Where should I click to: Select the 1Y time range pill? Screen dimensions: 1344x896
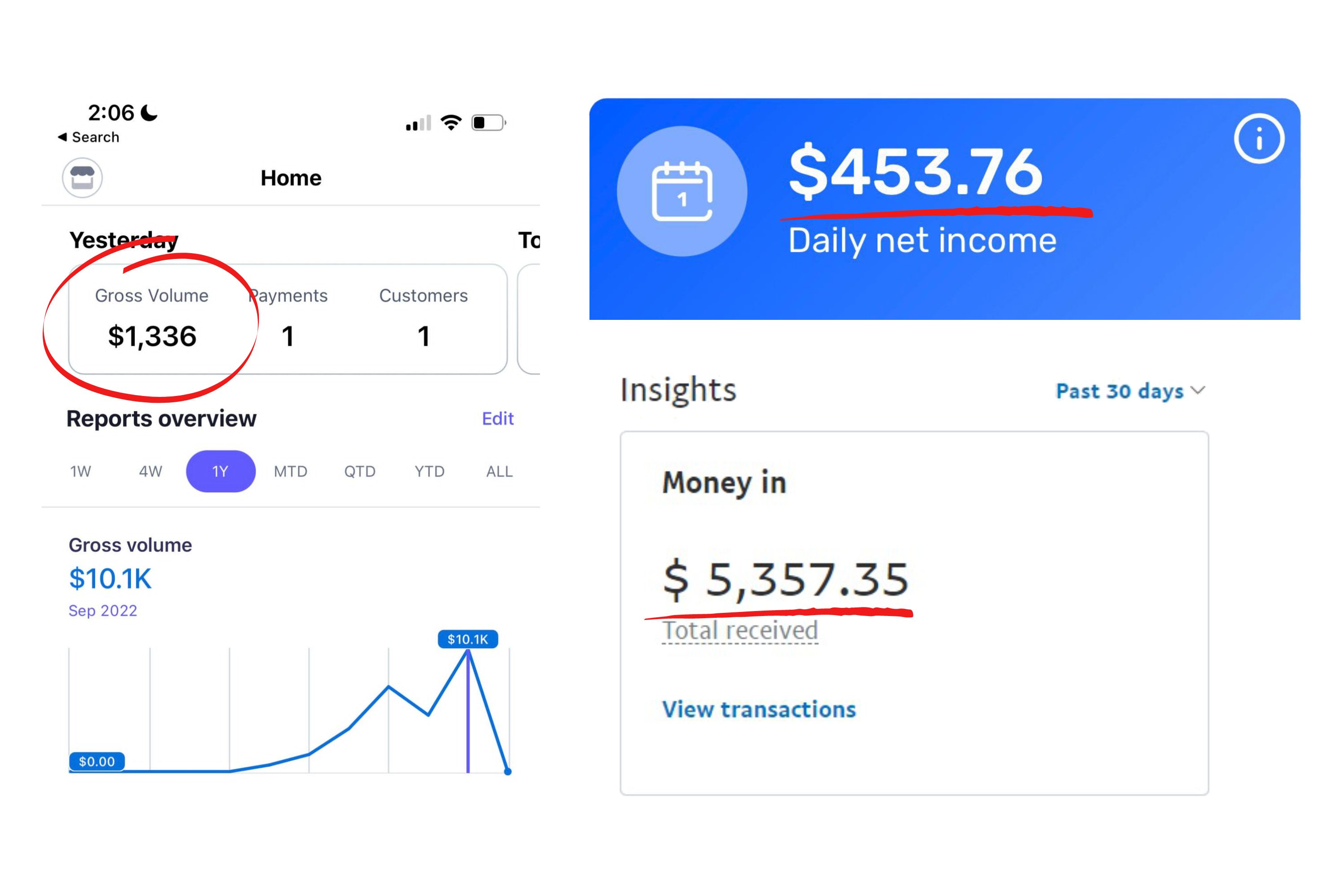coord(220,471)
